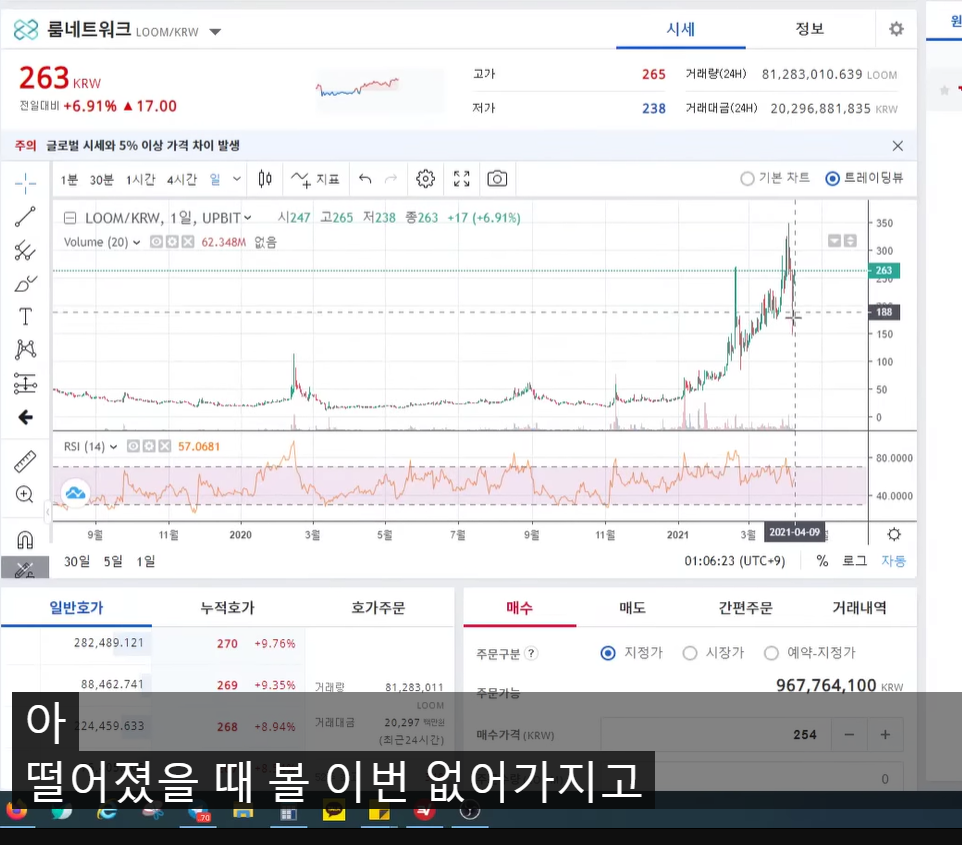Select the XABCD pattern tool
Screen dimensions: 962x845
pos(25,350)
